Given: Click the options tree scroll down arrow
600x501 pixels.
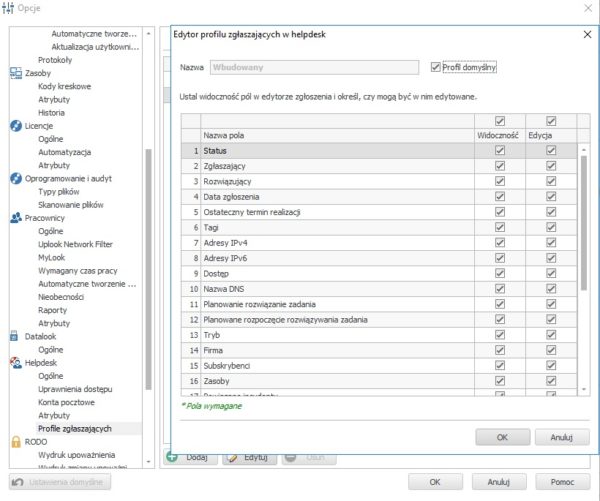Looking at the screenshot, I should tap(148, 462).
